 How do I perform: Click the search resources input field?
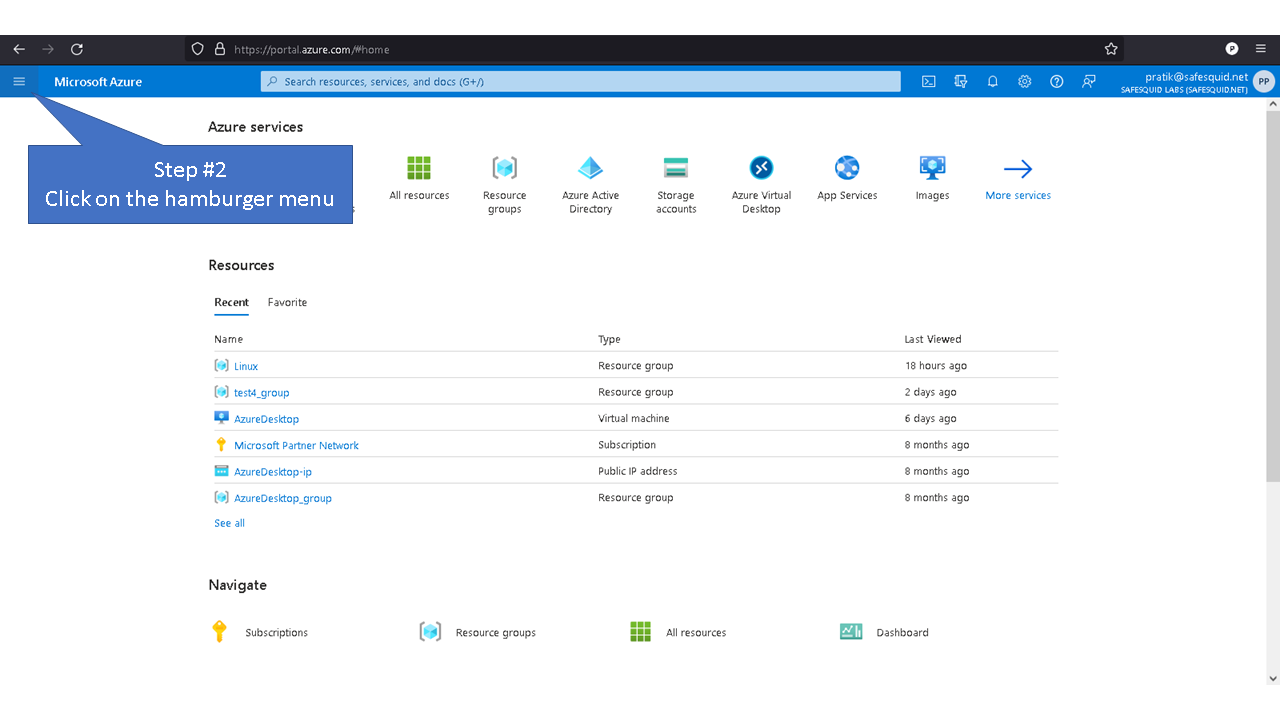pyautogui.click(x=580, y=82)
